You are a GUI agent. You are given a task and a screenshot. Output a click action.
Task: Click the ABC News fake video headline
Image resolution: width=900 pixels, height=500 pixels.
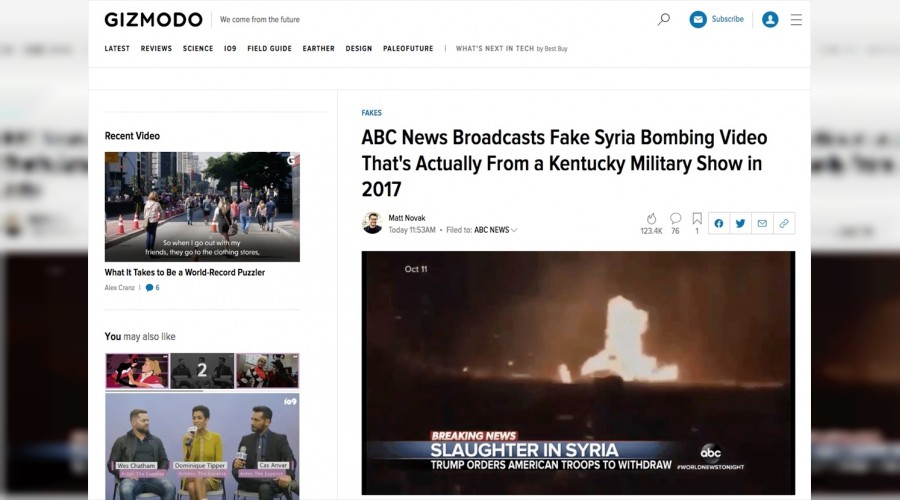564,163
